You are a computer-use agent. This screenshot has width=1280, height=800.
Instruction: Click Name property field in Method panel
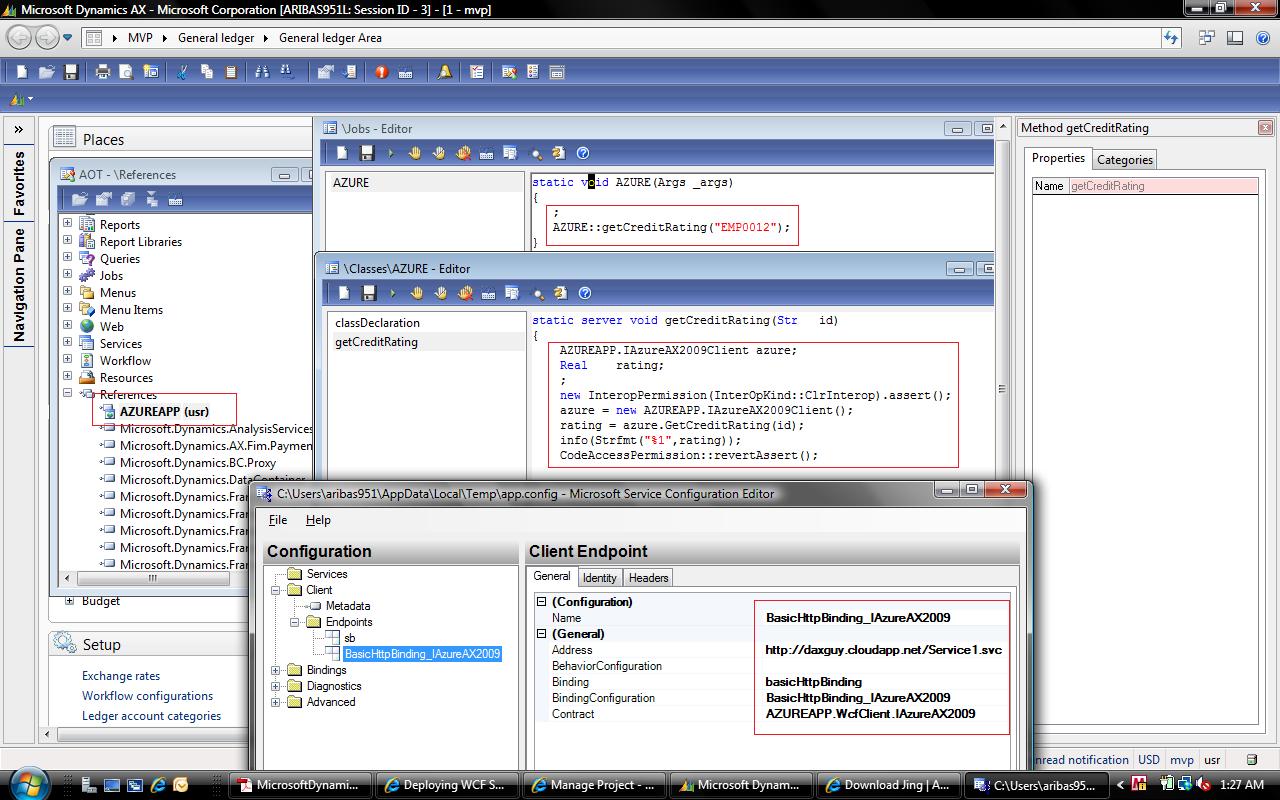click(x=1163, y=186)
